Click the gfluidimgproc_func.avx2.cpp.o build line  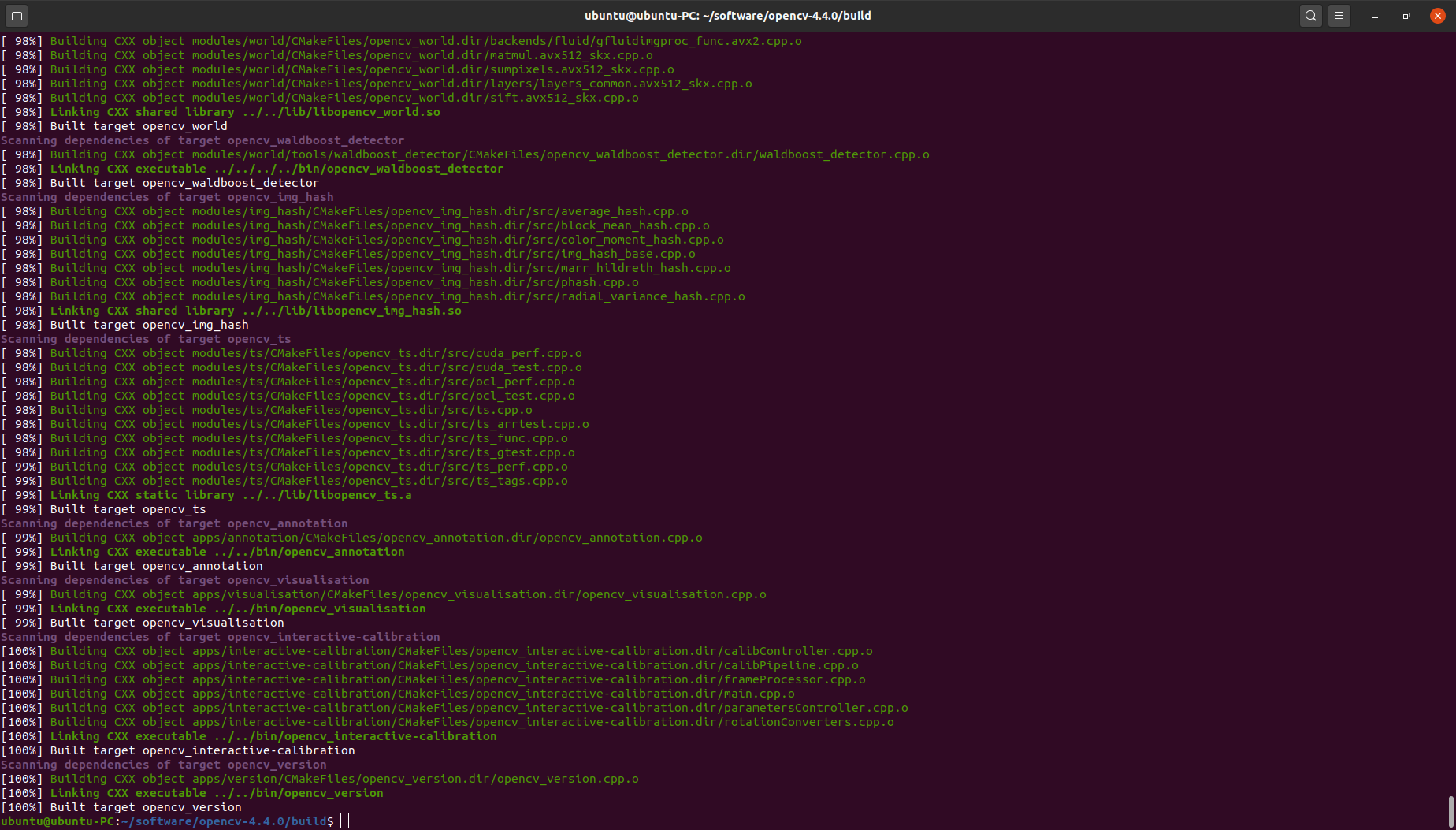pyautogui.click(x=402, y=41)
